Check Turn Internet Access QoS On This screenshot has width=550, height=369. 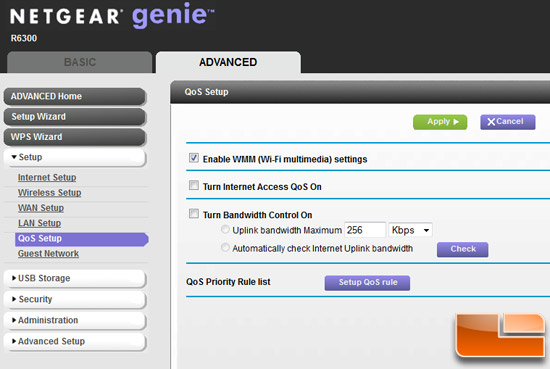click(x=194, y=185)
